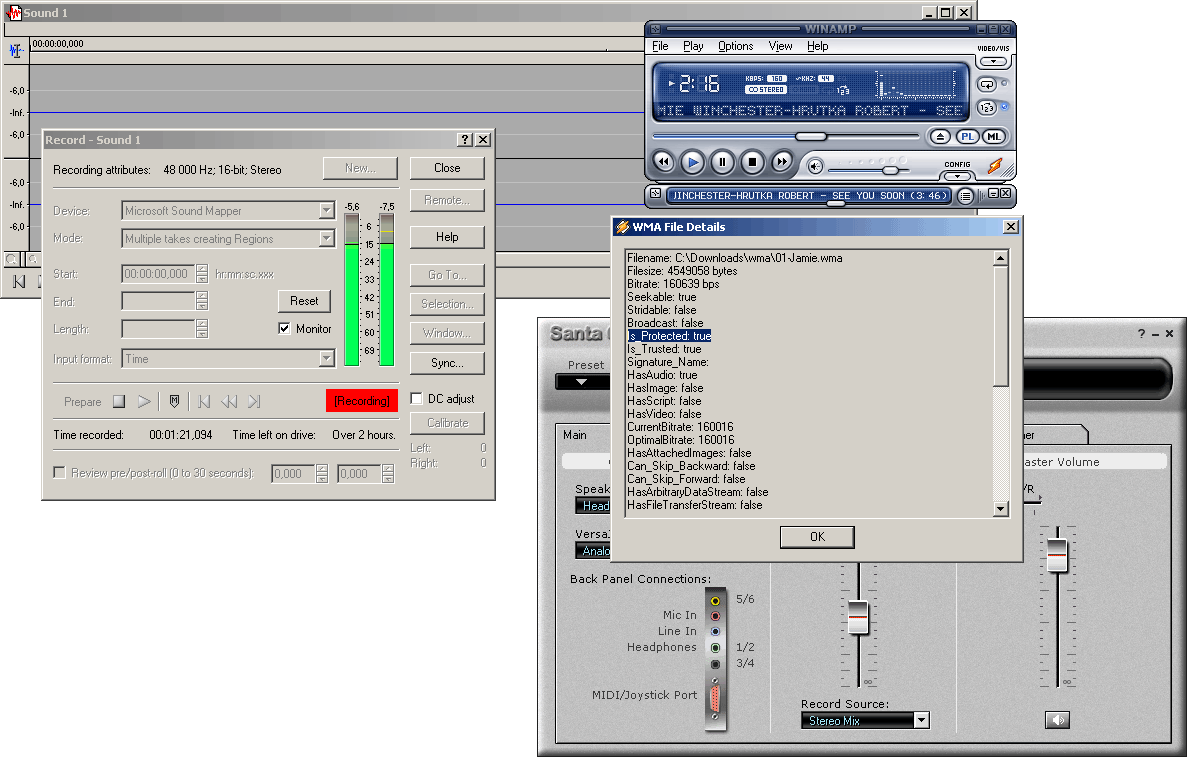The image size is (1187, 757).
Task: Click Close button in Record dialog
Action: [447, 168]
